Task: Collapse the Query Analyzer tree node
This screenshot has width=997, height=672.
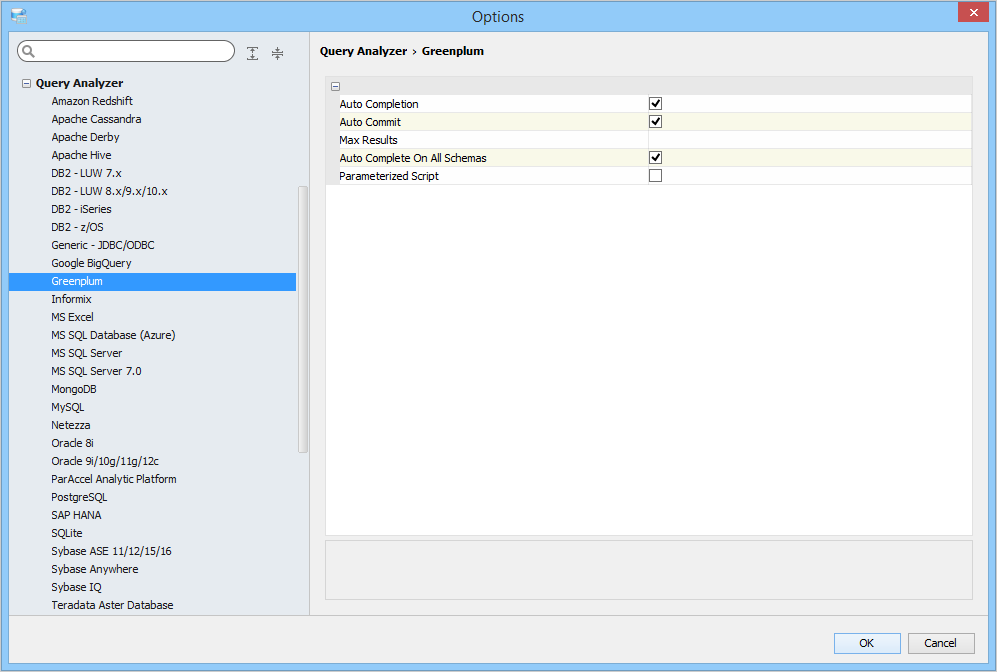Action: pyautogui.click(x=26, y=83)
